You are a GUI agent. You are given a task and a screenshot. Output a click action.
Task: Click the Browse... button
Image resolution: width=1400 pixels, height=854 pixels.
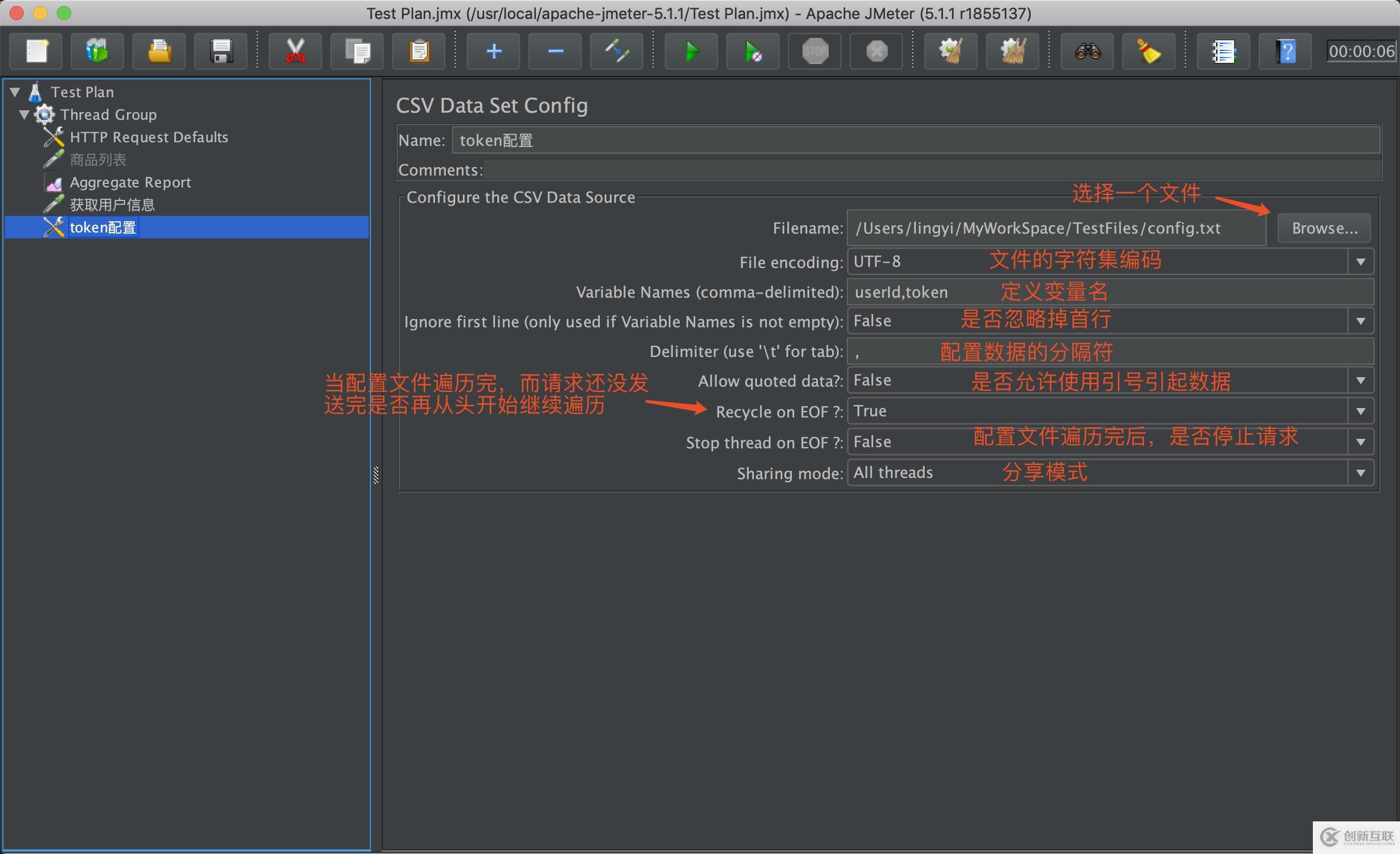(x=1324, y=228)
